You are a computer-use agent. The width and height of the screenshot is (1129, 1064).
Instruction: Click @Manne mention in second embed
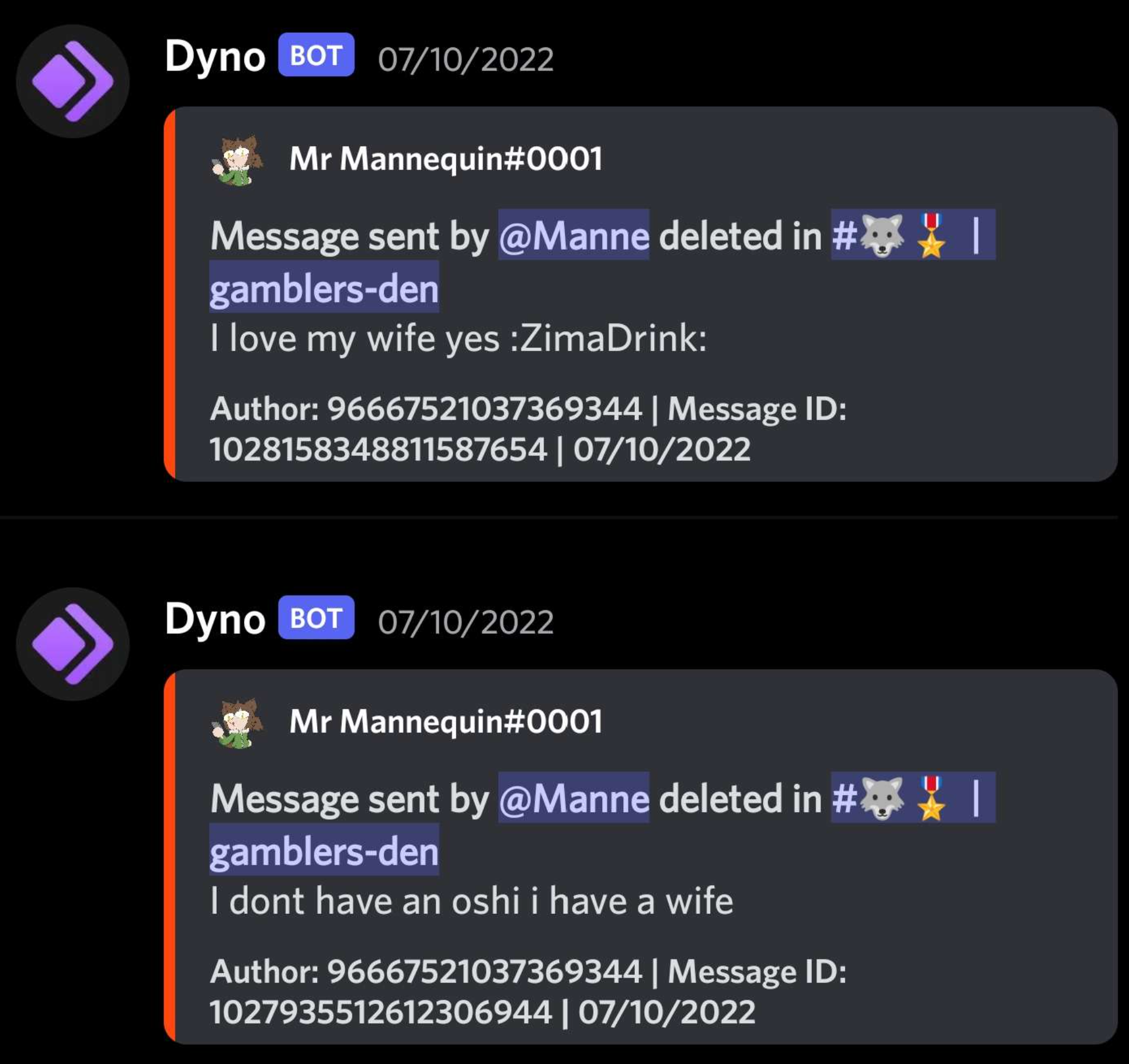point(574,798)
